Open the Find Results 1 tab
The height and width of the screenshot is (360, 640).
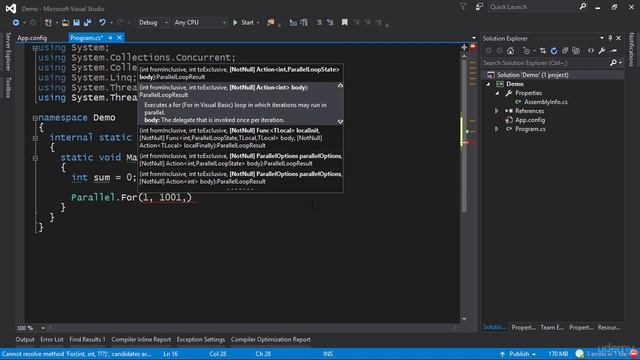[87, 340]
